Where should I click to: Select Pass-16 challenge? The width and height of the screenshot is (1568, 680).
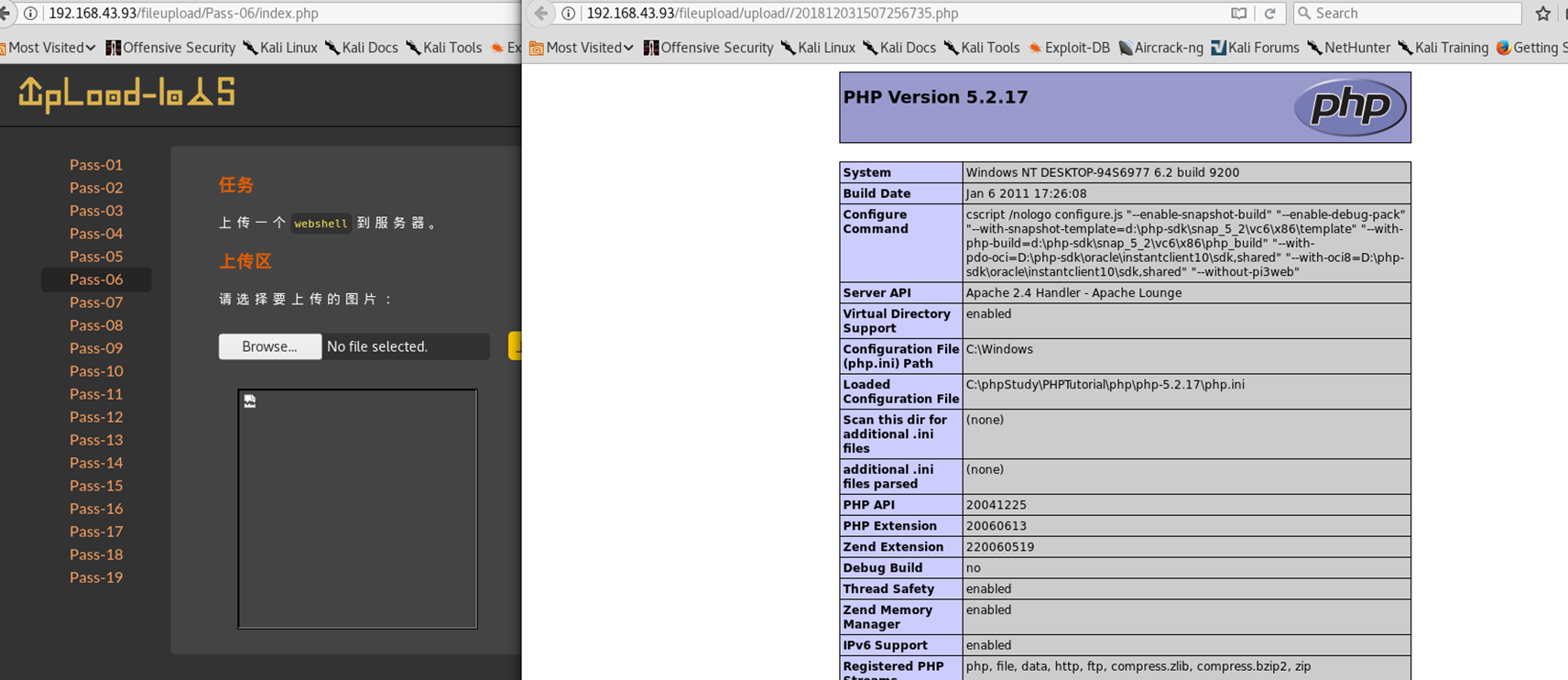[96, 509]
